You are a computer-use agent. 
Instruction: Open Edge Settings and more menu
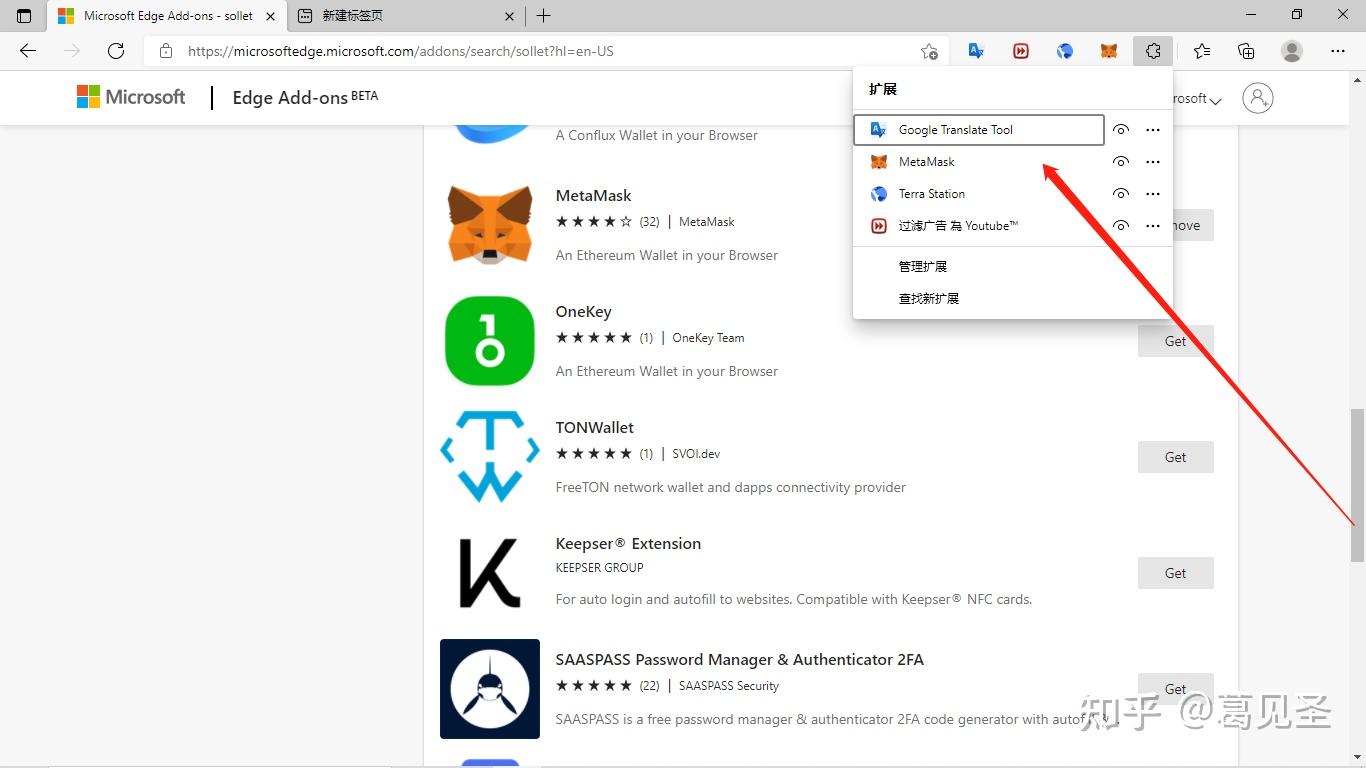pos(1338,51)
